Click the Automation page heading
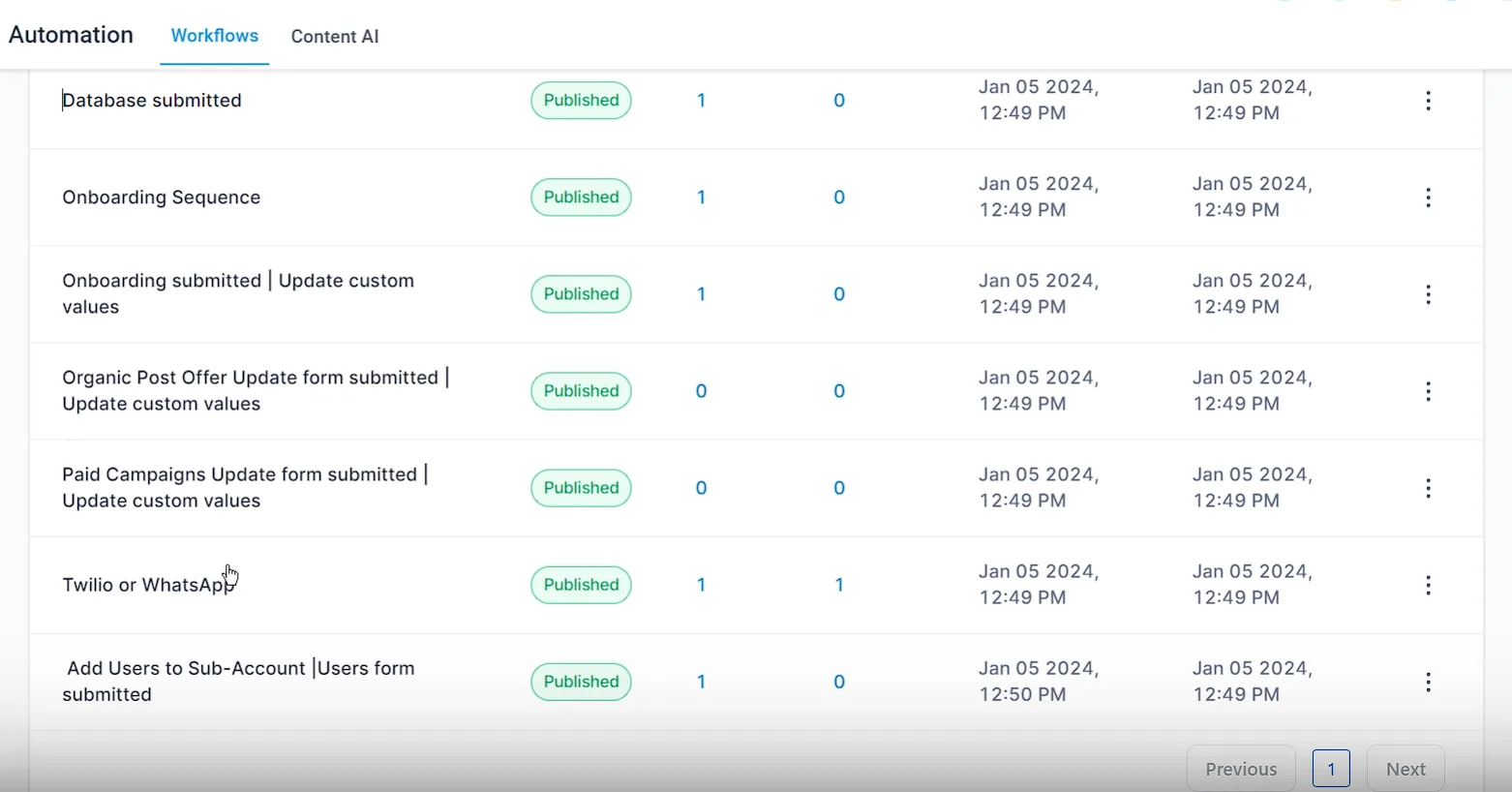 [71, 35]
